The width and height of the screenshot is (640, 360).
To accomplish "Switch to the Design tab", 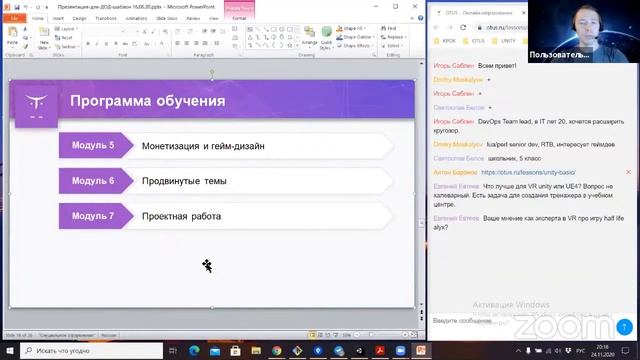I will tap(79, 18).
